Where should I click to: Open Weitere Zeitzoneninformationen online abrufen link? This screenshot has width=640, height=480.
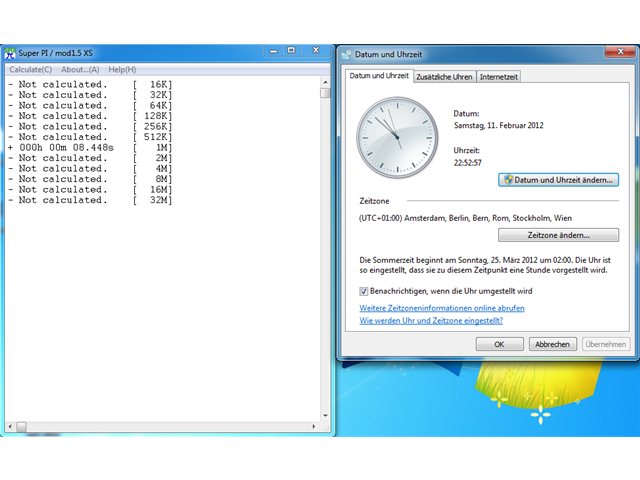(x=442, y=308)
